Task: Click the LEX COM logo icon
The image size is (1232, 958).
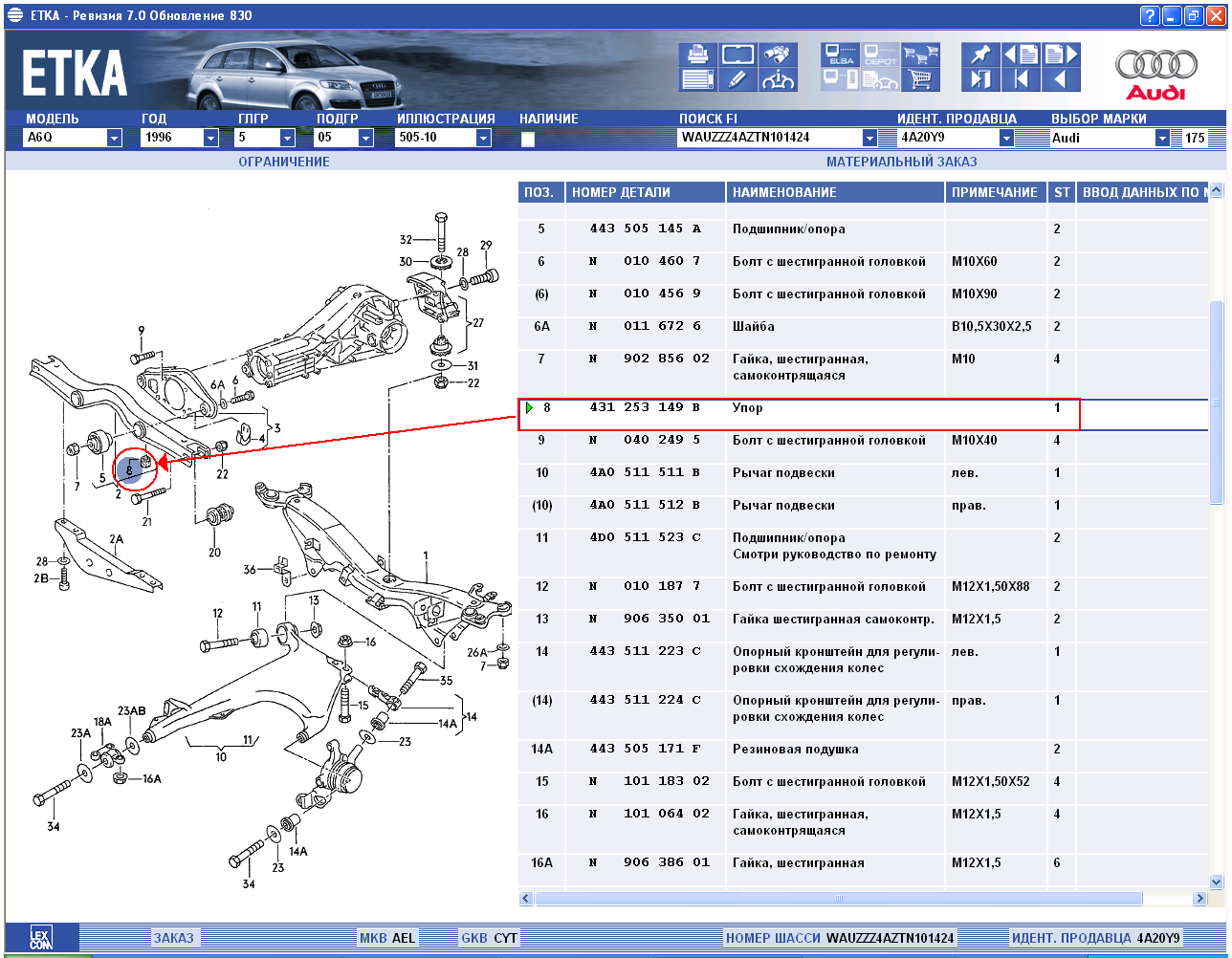Action: (41, 938)
